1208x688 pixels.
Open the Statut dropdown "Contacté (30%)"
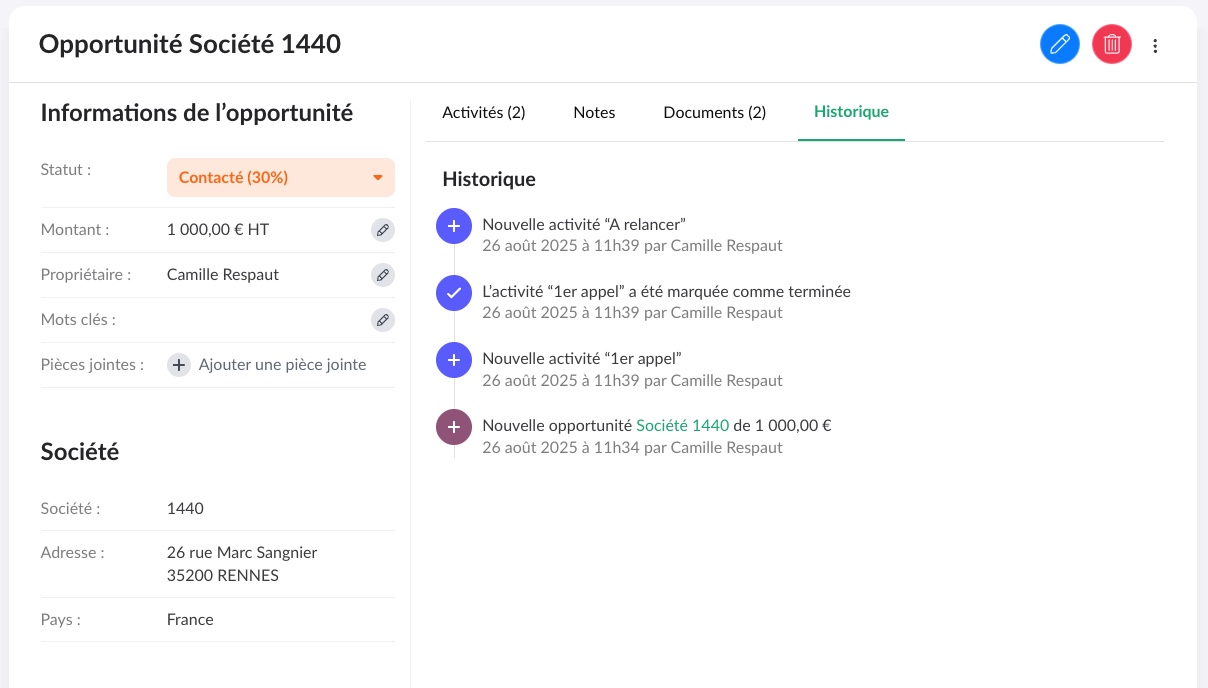(270, 178)
